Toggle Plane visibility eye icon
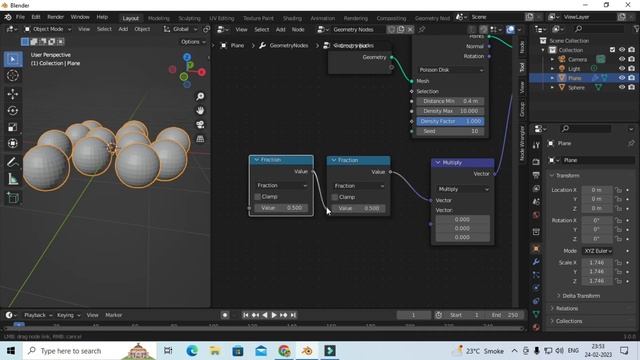The image size is (640, 360). pyautogui.click(x=622, y=78)
